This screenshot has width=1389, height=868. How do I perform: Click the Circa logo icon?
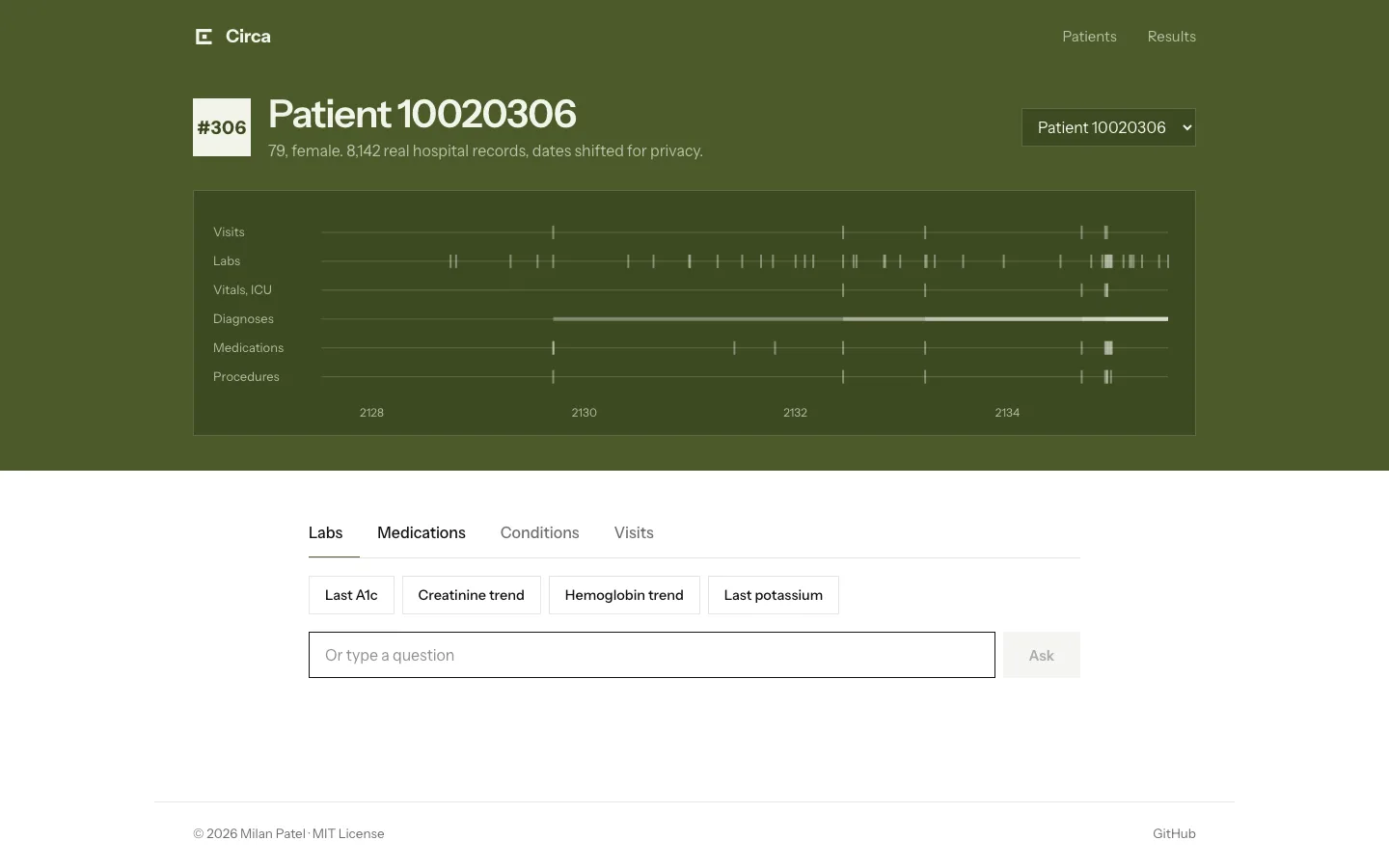(204, 37)
